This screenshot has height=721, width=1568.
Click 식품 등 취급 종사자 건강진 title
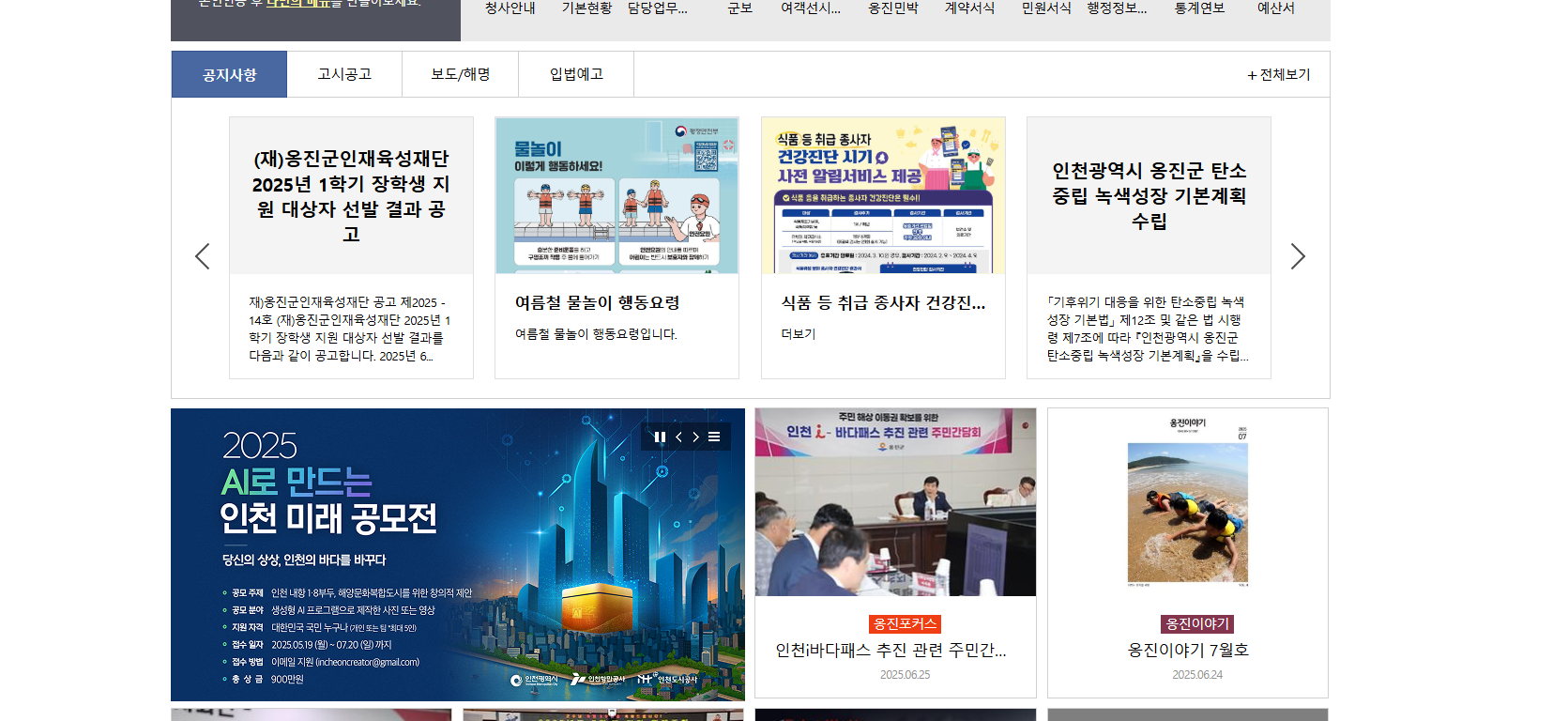[883, 302]
